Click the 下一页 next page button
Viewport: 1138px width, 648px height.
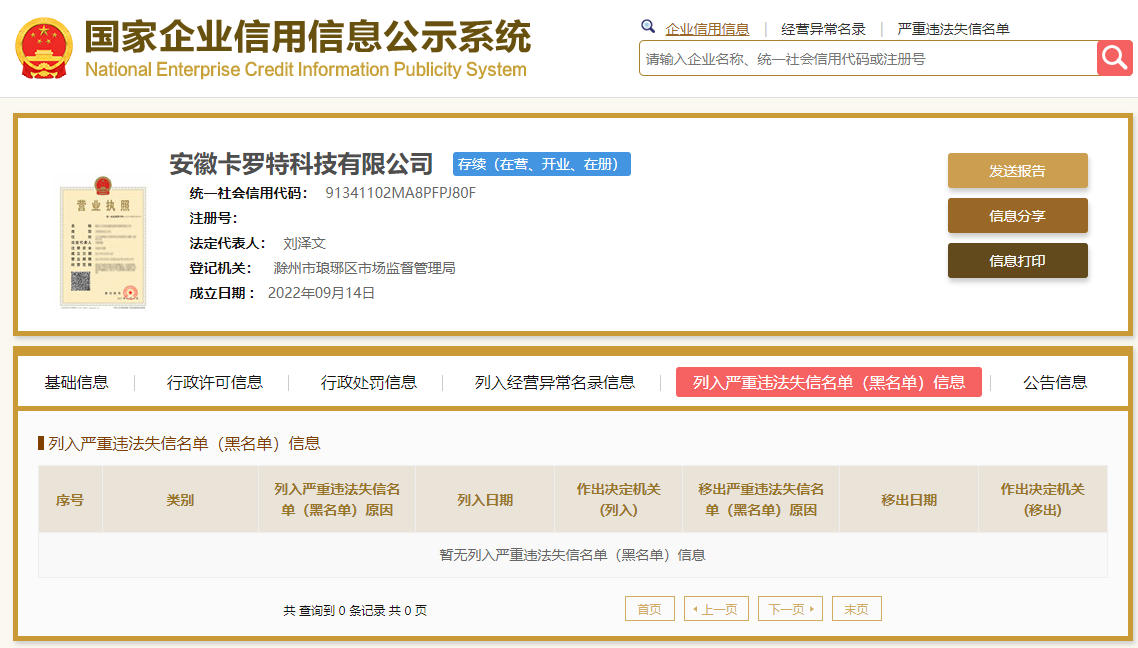pyautogui.click(x=790, y=609)
